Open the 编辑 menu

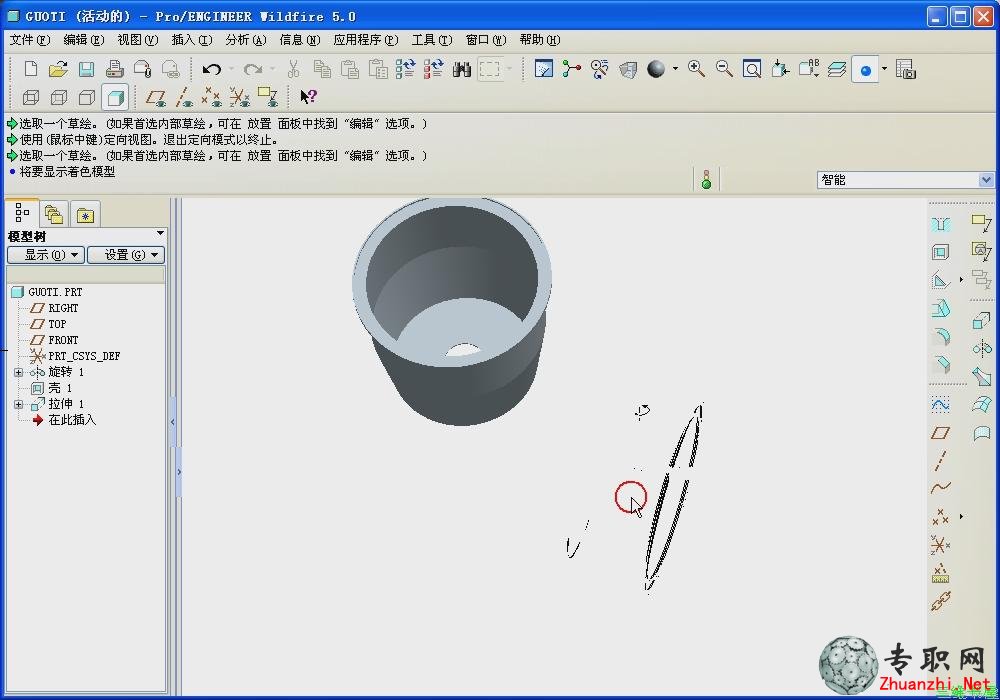click(x=84, y=40)
